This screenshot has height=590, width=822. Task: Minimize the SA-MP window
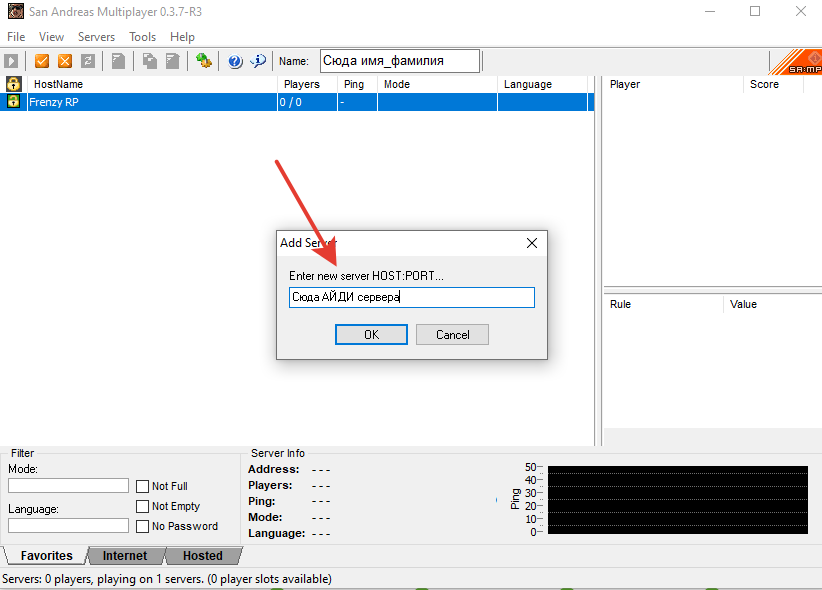point(710,11)
